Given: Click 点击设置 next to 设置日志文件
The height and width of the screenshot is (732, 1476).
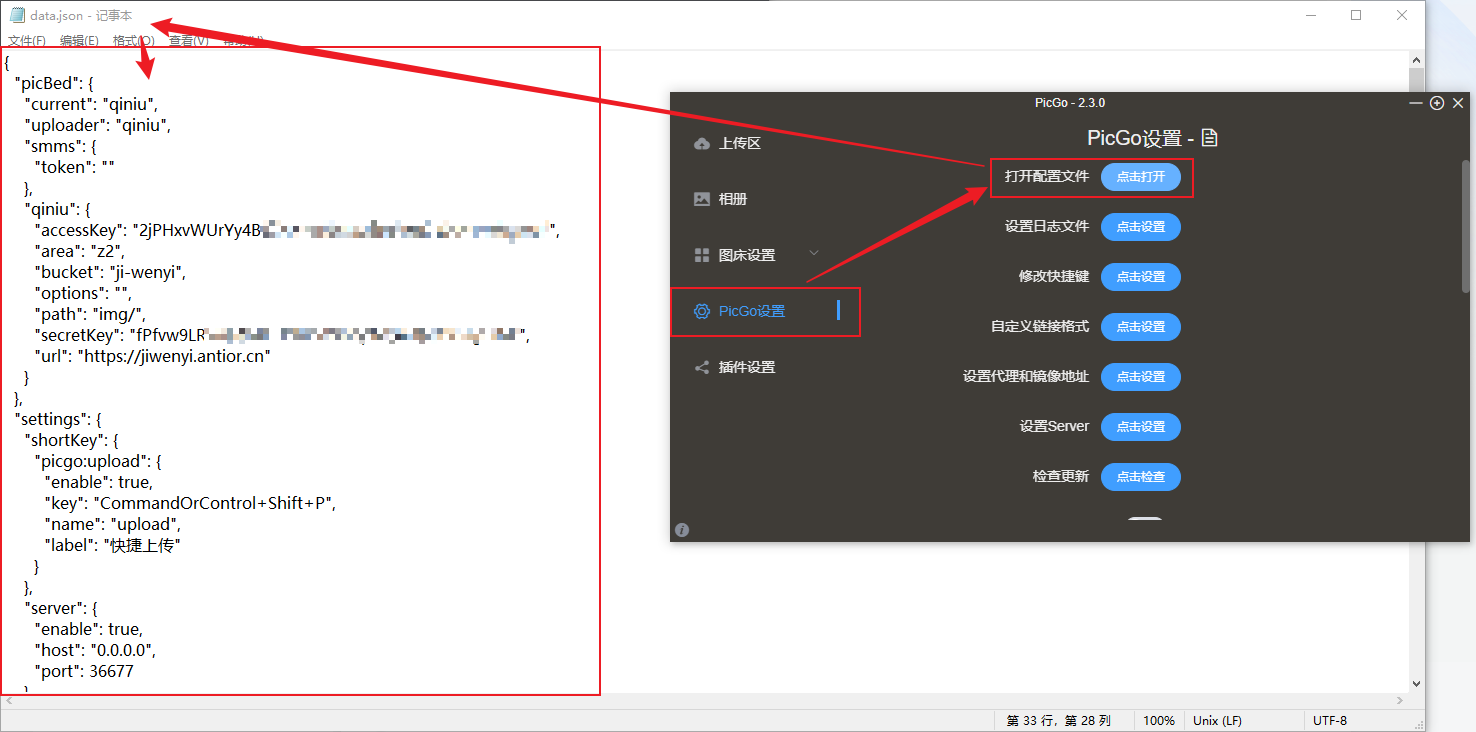Looking at the screenshot, I should pyautogui.click(x=1141, y=227).
